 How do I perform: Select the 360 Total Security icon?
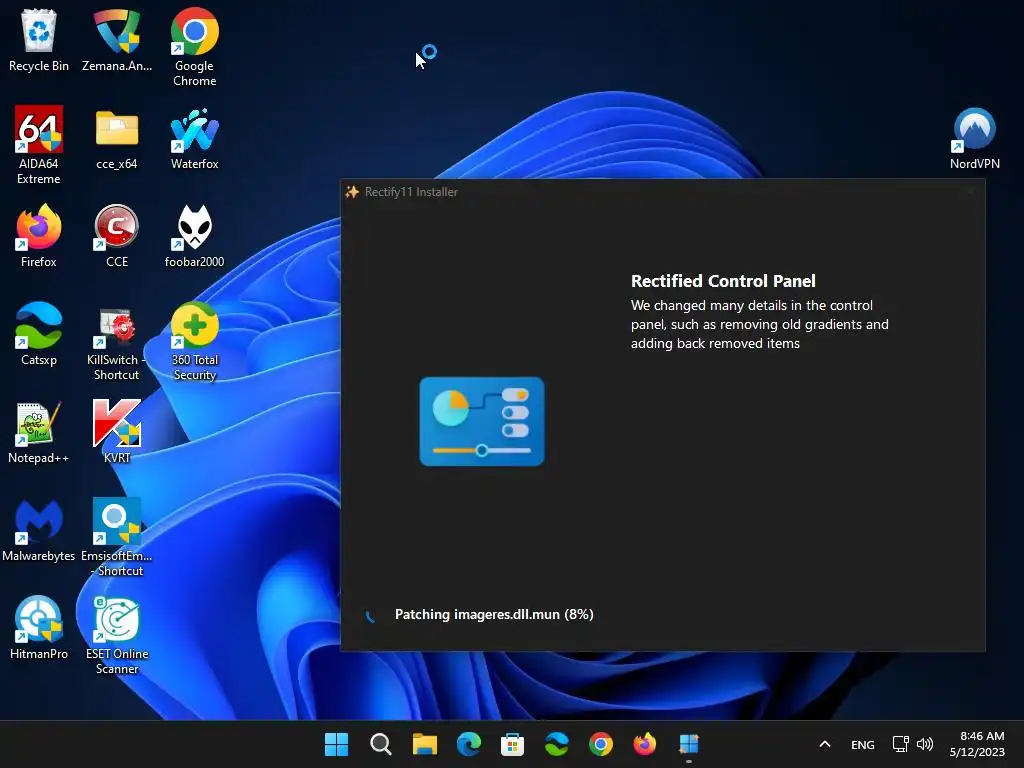click(195, 341)
